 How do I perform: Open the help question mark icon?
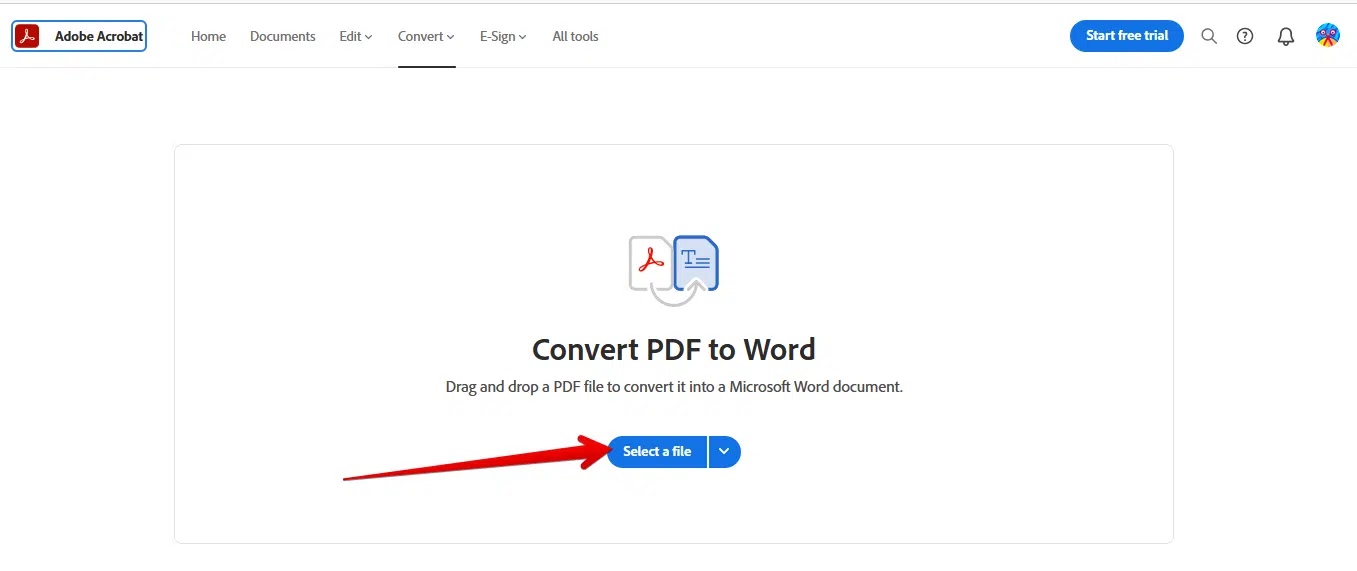click(x=1245, y=36)
